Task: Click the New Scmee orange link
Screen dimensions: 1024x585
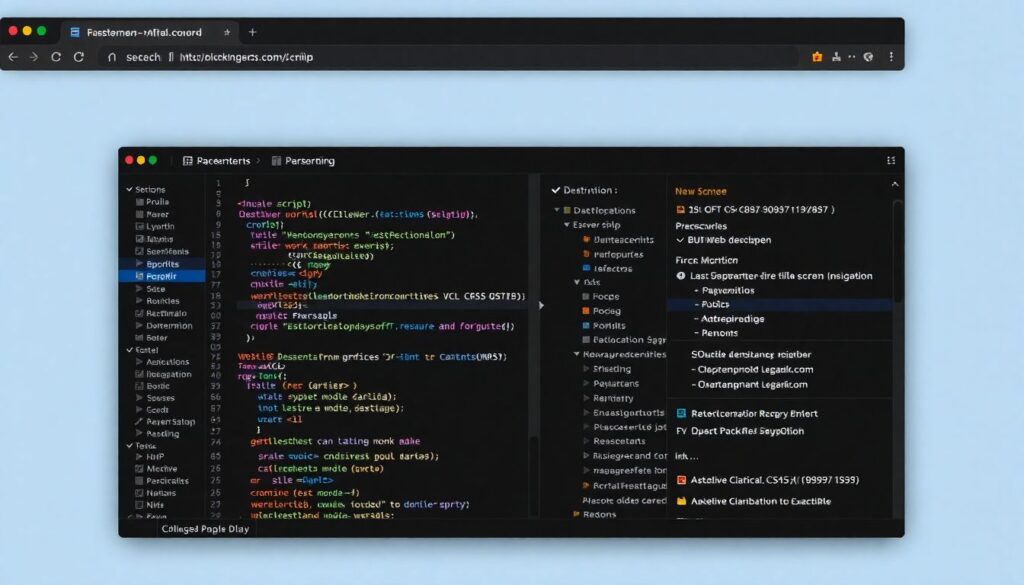Action: (x=701, y=191)
